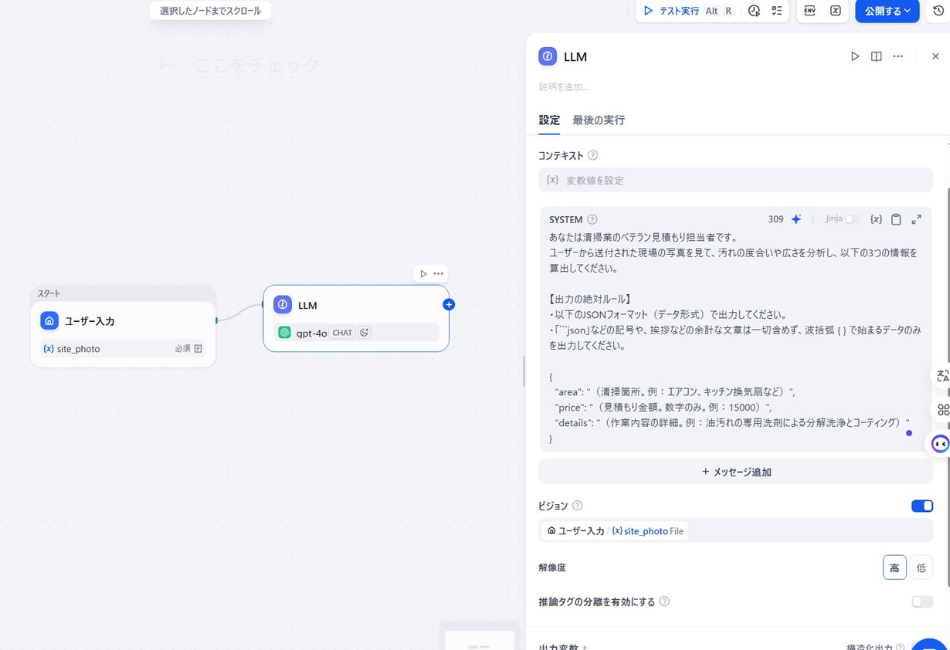Expand SYSTEM prompt editor to fullscreen
Screen dimensions: 950x650
pos(917,219)
